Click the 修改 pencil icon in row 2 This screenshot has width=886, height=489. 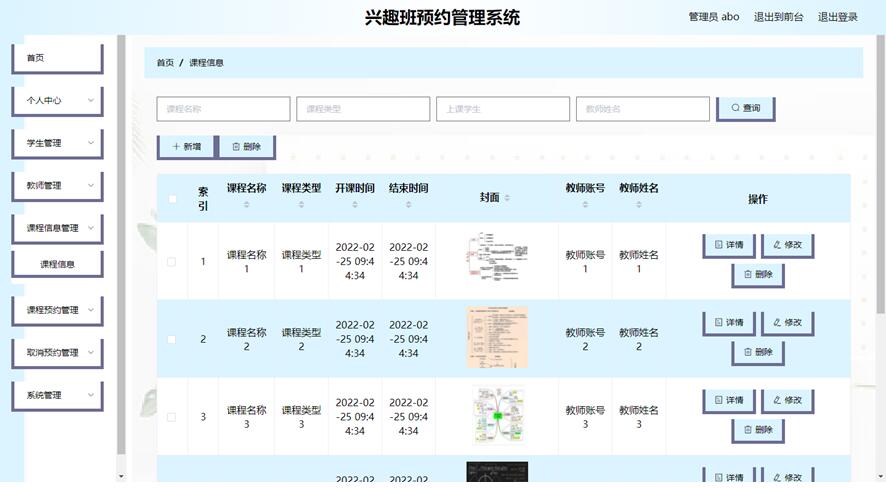pos(777,322)
